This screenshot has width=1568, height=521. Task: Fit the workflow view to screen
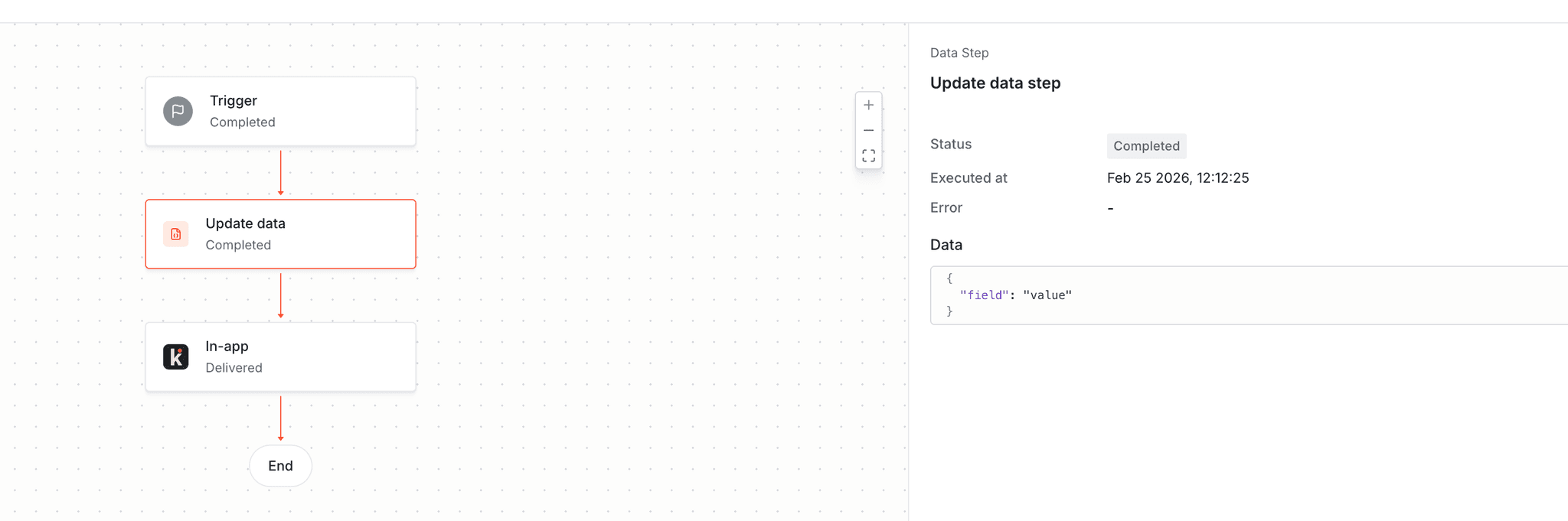(x=868, y=156)
